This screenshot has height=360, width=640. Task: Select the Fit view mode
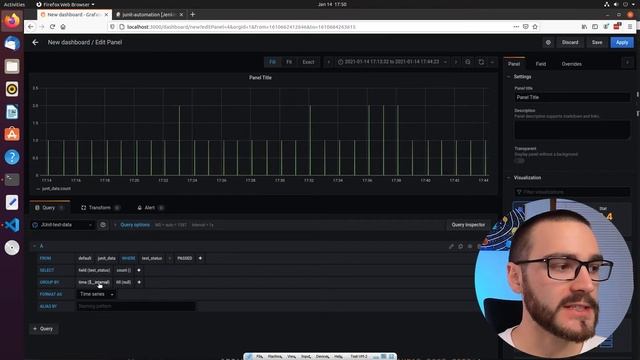coord(289,62)
